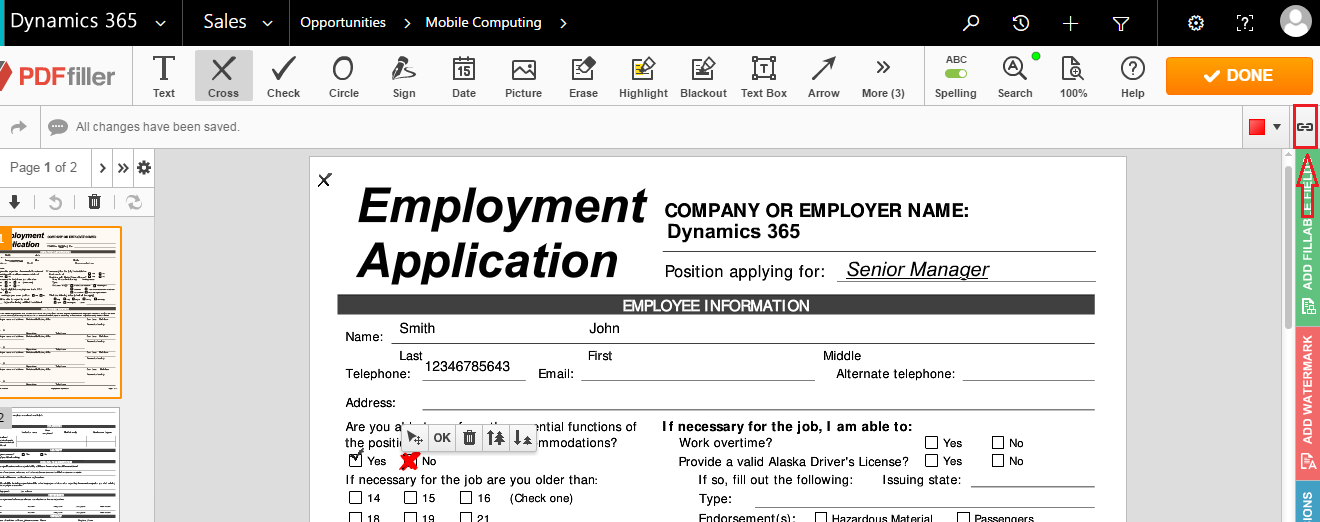Check Alaska Driver's License No box
Screen dimensions: 1320x522
998,461
